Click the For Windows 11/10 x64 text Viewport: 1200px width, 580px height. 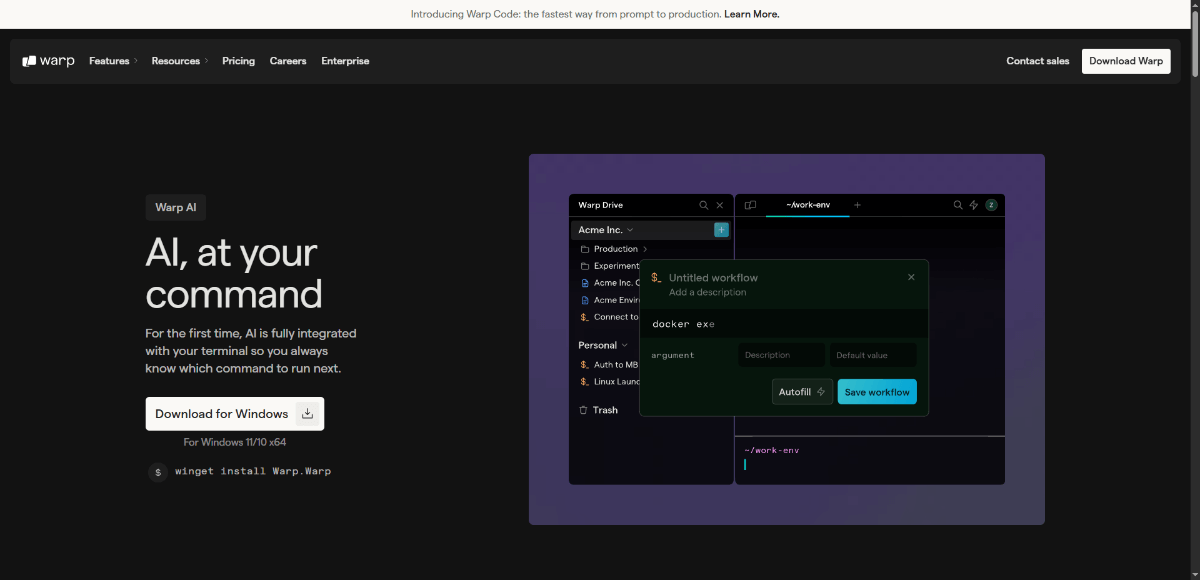[235, 442]
